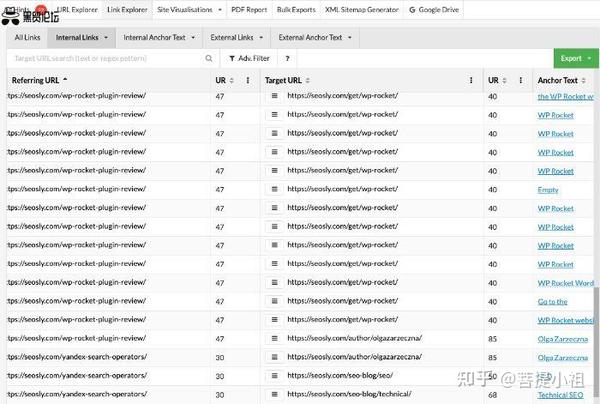Select the UR value '68'
This screenshot has height=404, width=600.
(492, 395)
